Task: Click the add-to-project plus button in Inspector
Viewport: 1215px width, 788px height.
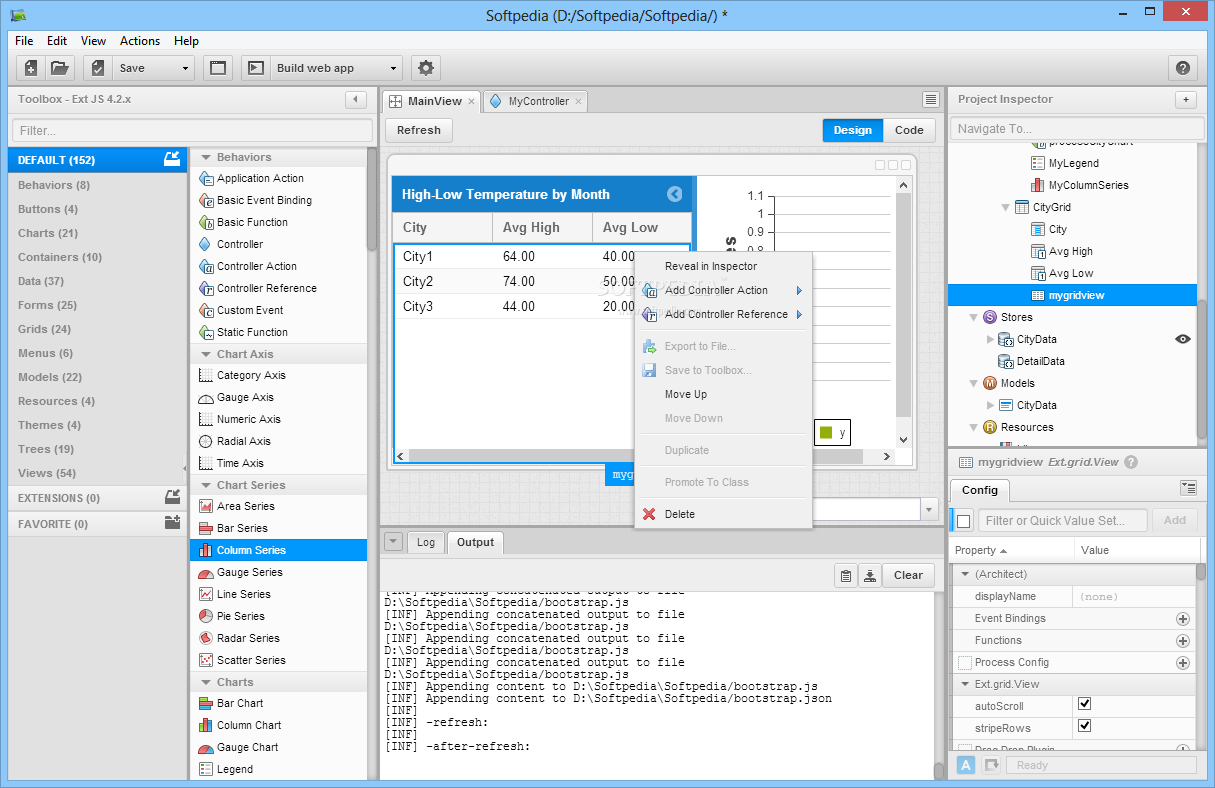Action: point(1185,100)
